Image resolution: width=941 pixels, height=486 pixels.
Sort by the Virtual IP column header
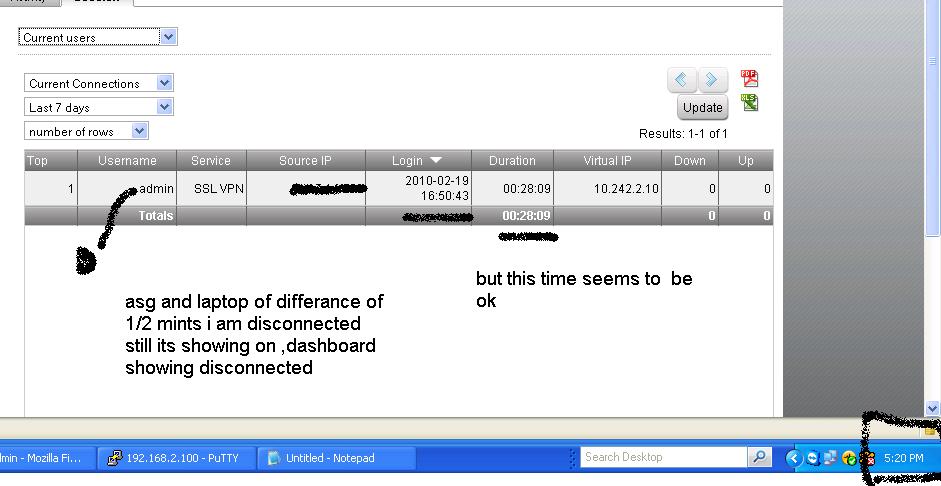[607, 161]
